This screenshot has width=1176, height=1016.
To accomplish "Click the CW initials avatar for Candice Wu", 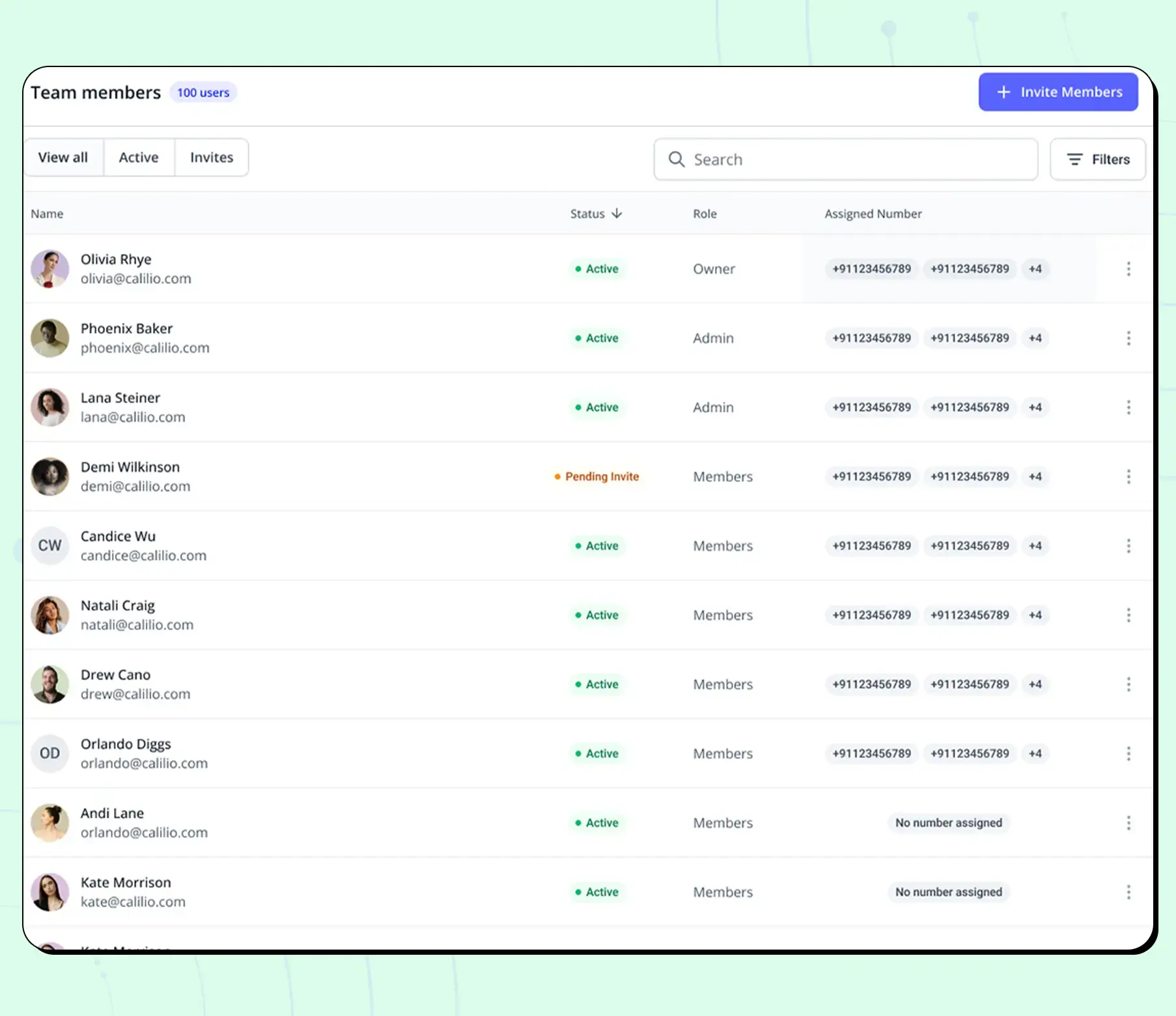I will click(50, 546).
